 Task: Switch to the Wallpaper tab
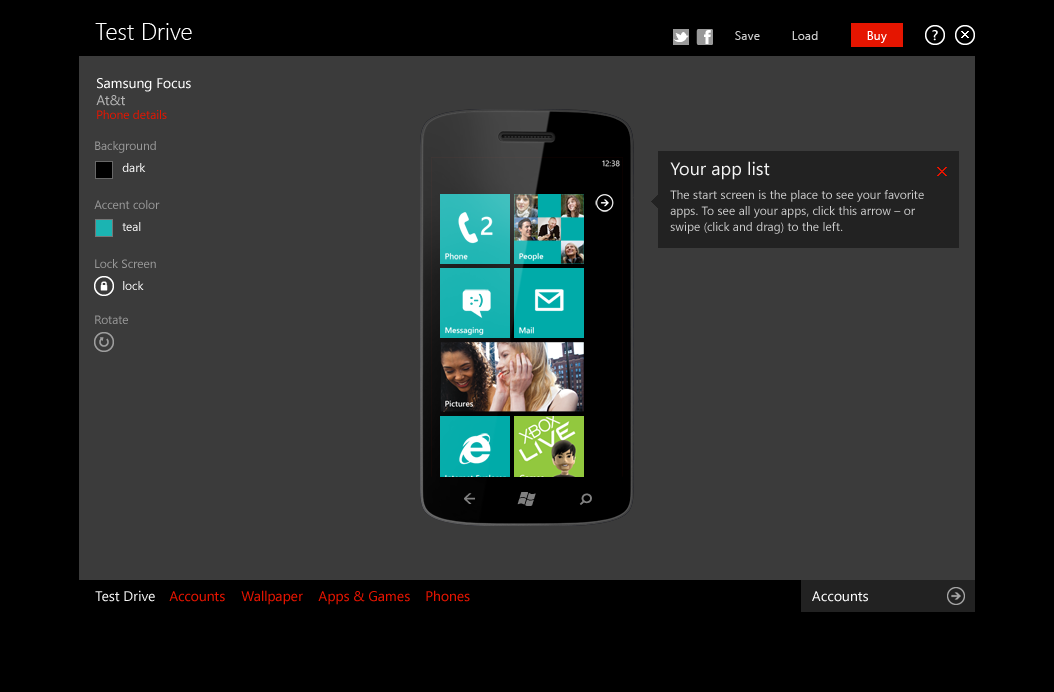272,597
